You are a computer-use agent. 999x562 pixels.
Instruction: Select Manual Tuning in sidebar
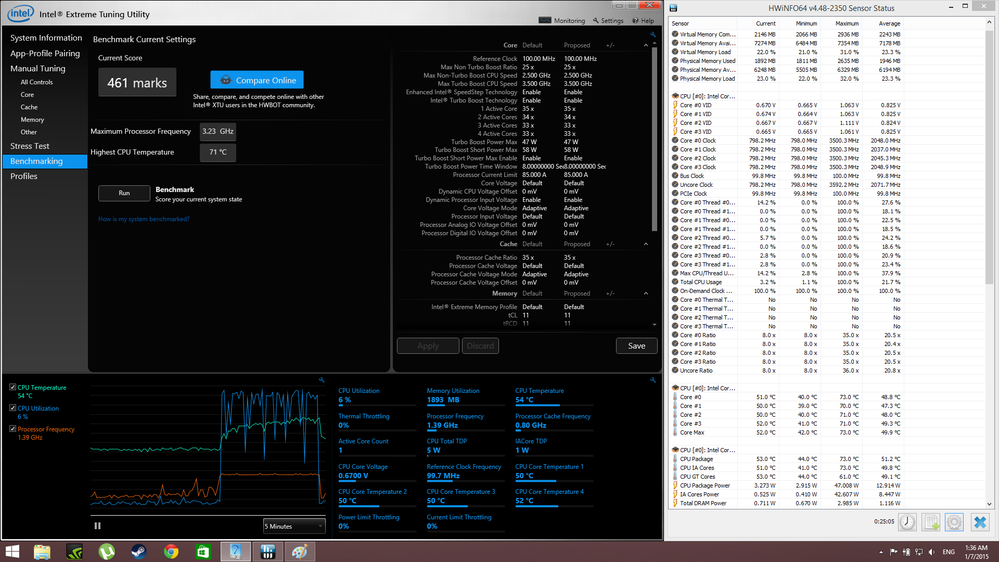[x=38, y=68]
